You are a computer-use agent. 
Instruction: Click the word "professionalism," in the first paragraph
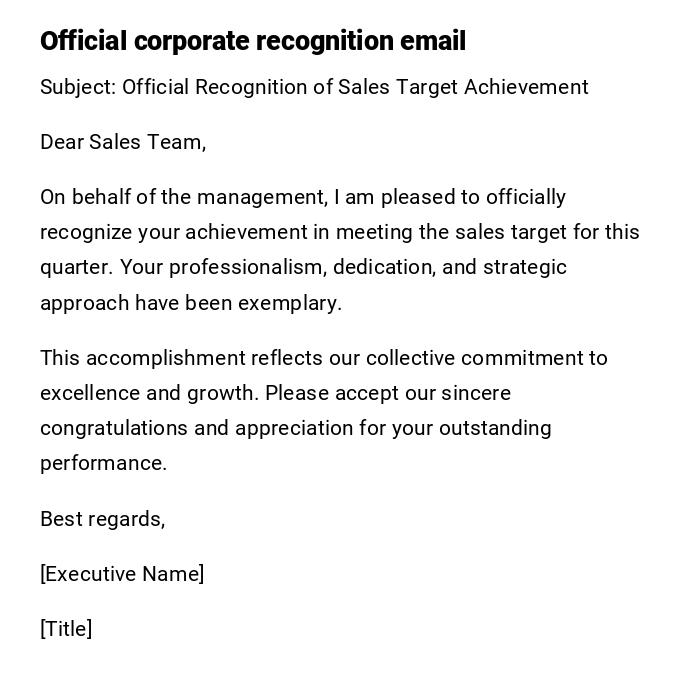point(248,267)
